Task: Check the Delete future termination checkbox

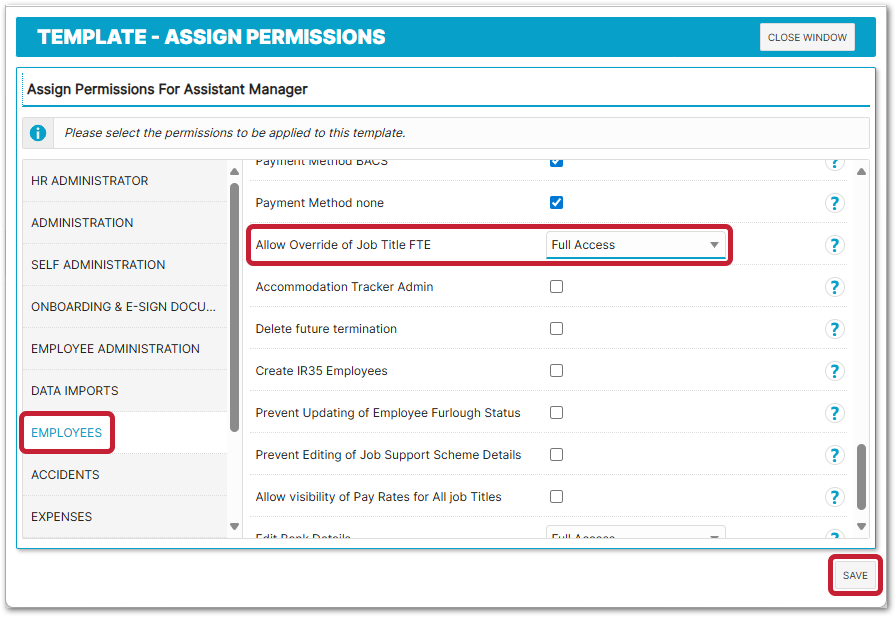Action: pyautogui.click(x=557, y=329)
